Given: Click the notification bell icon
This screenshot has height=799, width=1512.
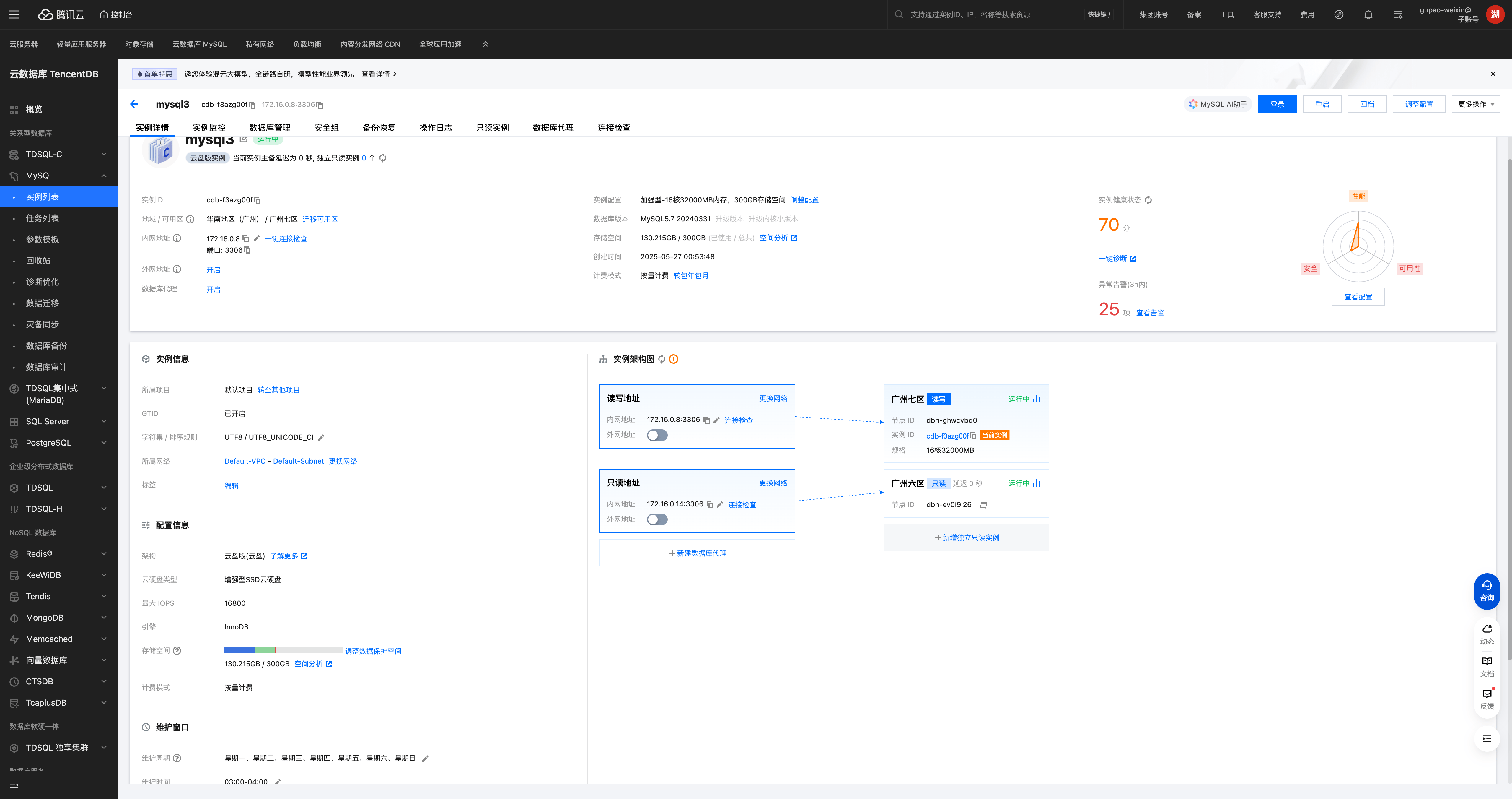Looking at the screenshot, I should point(1368,15).
